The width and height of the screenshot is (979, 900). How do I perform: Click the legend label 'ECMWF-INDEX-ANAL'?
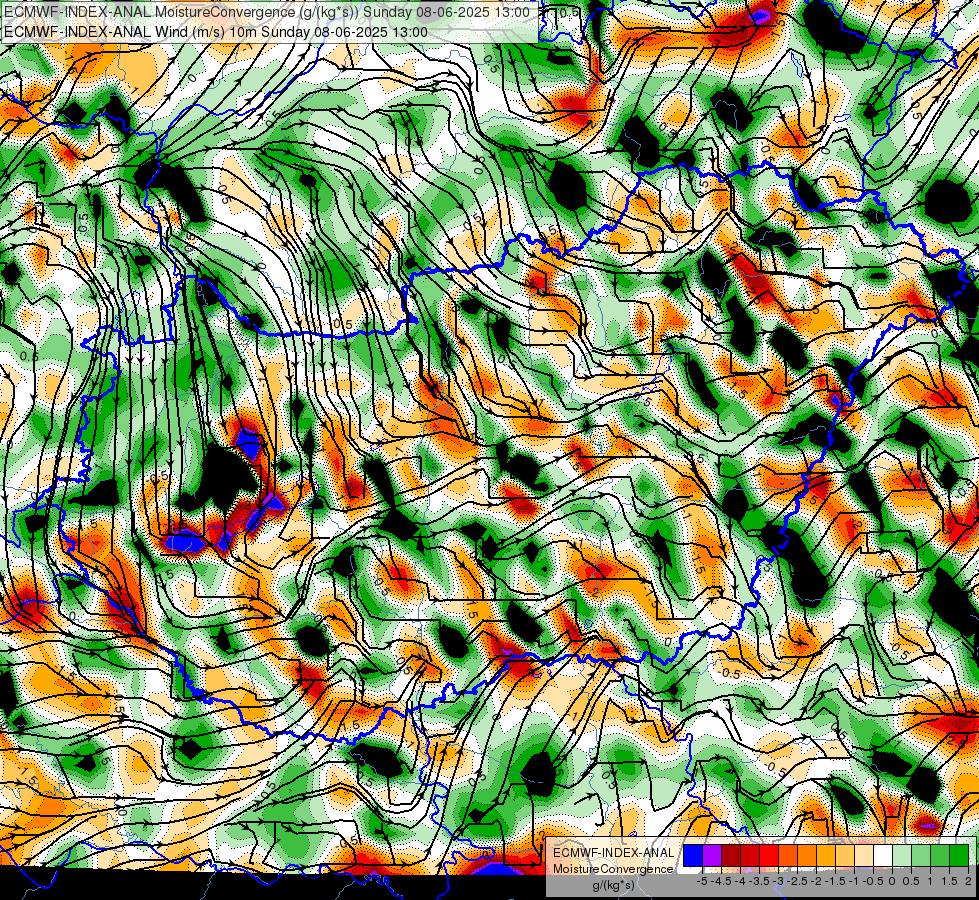[x=614, y=853]
